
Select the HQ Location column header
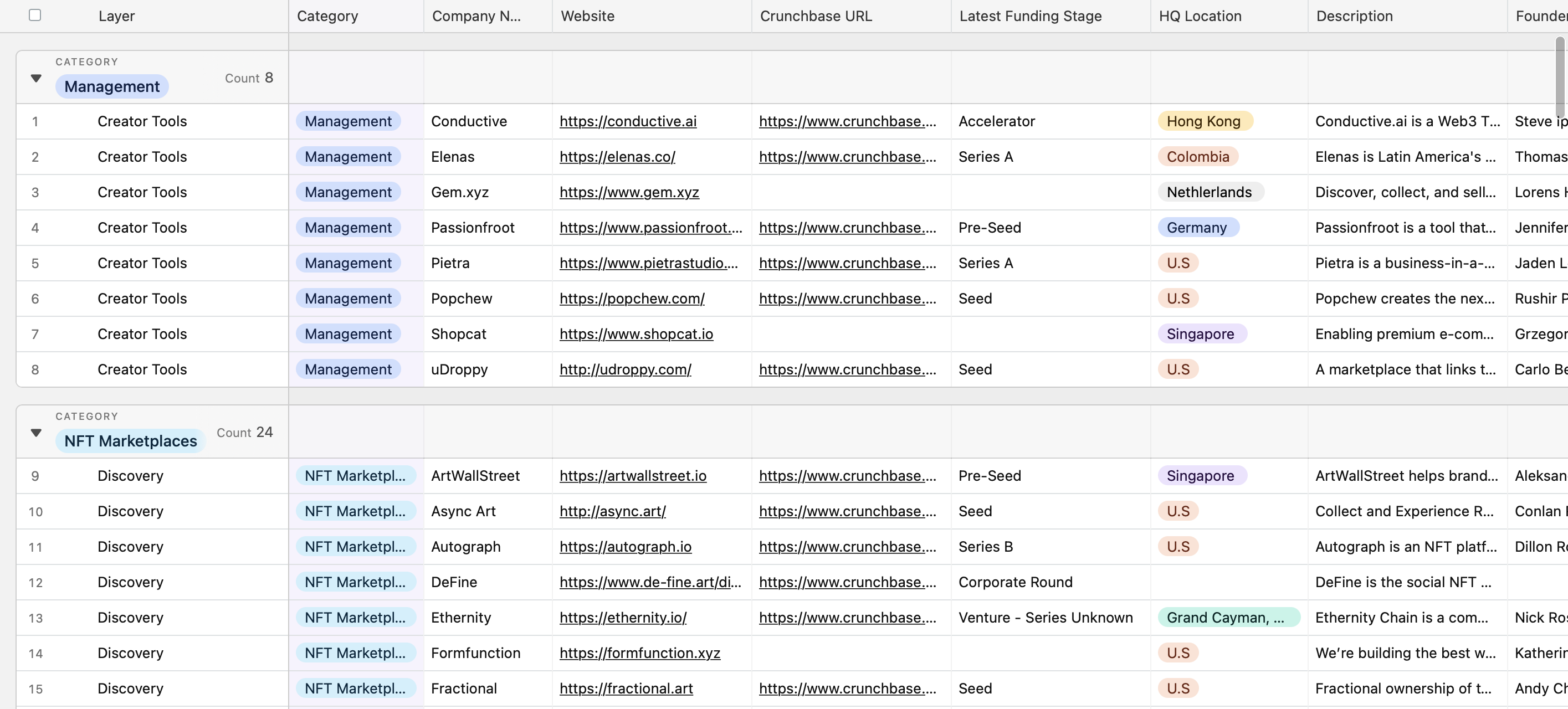1199,16
